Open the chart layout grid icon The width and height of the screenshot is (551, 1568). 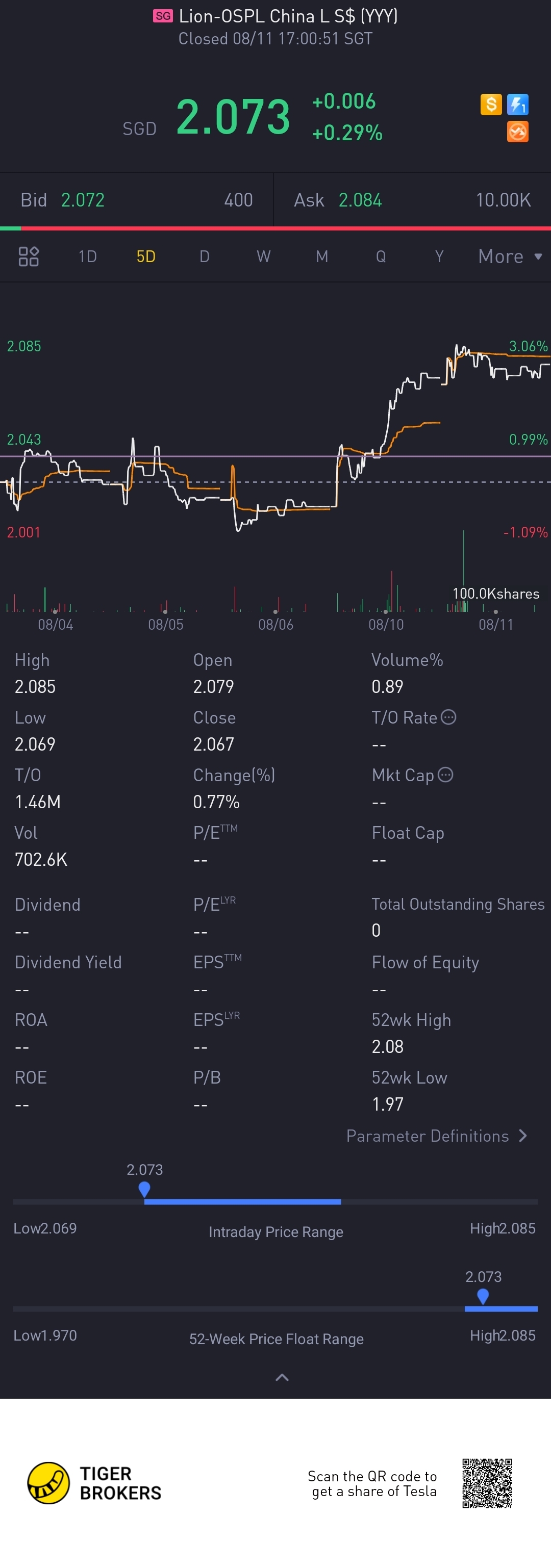pyautogui.click(x=29, y=256)
